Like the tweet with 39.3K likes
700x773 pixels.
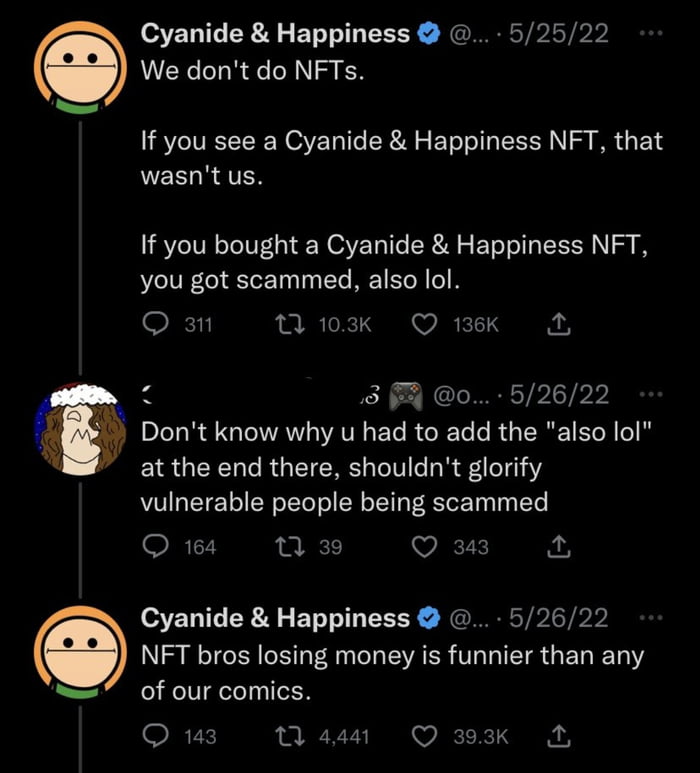coord(424,736)
